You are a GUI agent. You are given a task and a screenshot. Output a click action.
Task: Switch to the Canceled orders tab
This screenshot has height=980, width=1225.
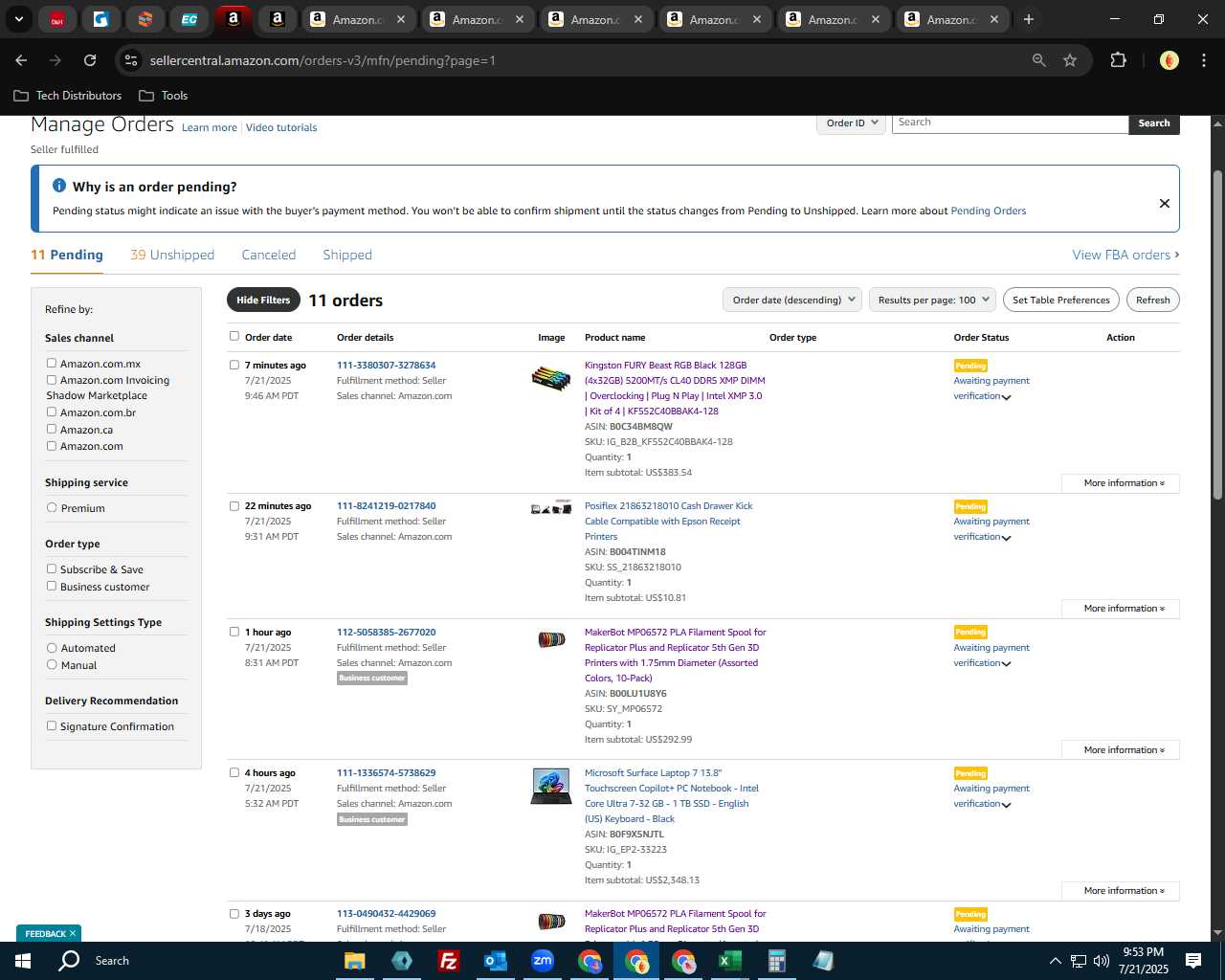pos(269,255)
